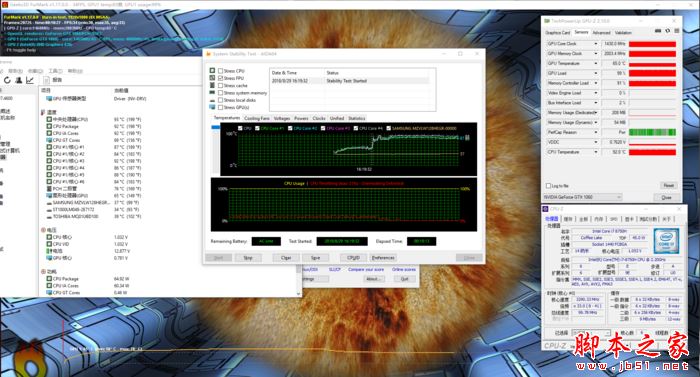Open PerfCap Reason dropdown

595,132
